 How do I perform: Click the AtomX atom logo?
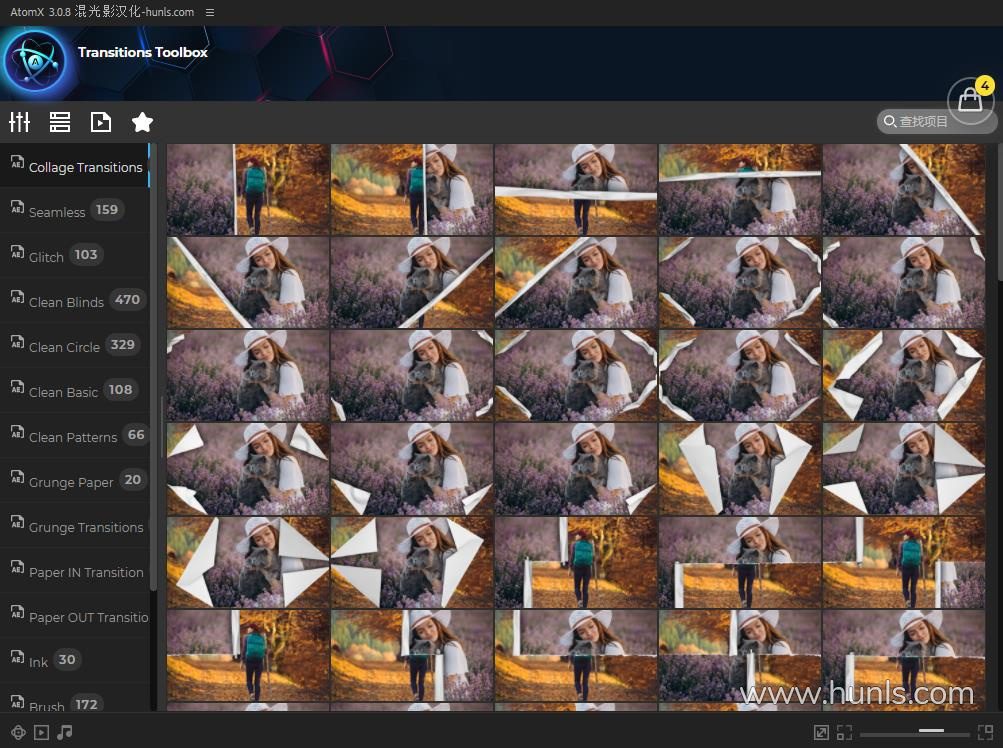(x=35, y=62)
